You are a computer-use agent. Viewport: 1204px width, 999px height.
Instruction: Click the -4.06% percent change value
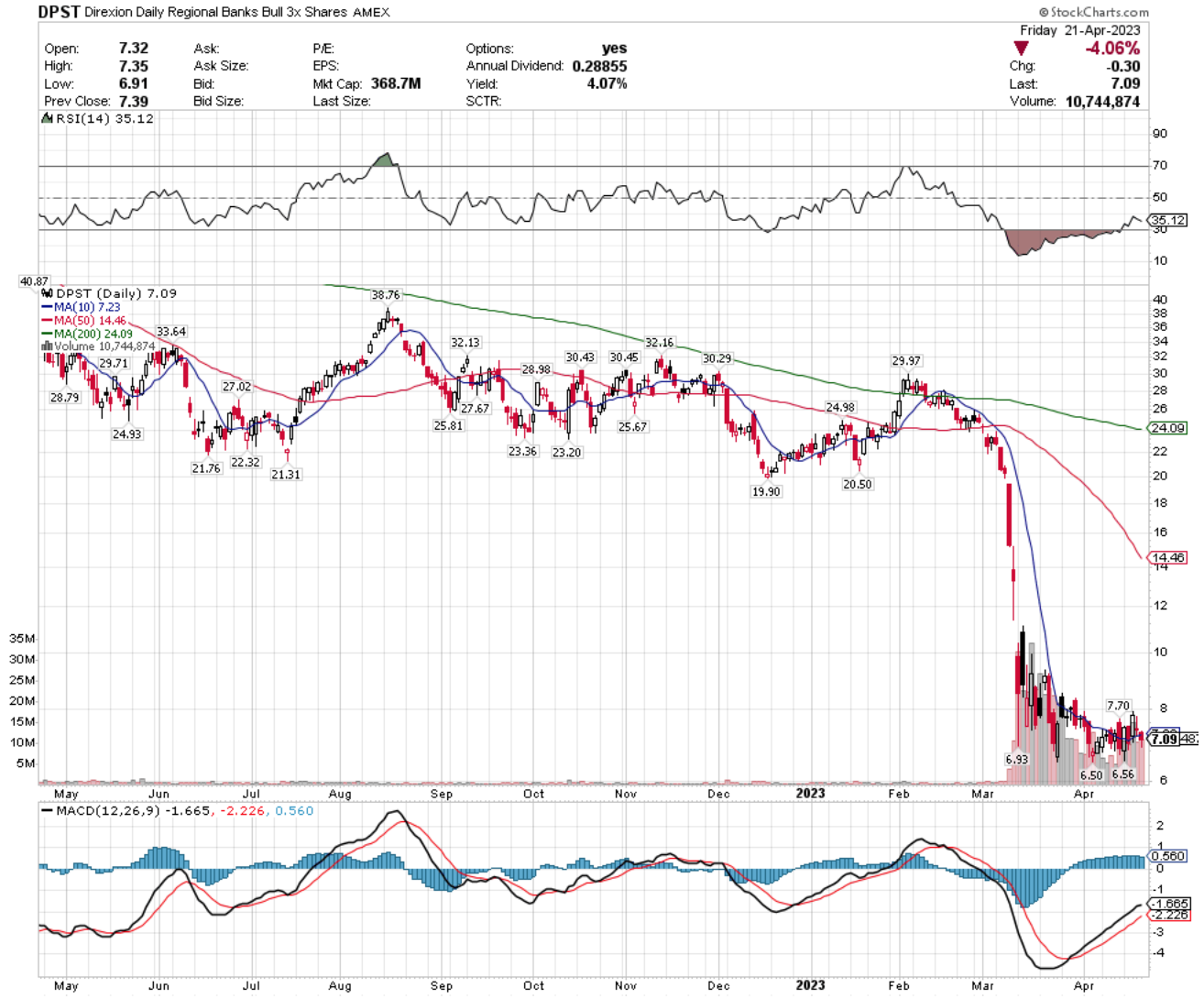tap(1112, 48)
